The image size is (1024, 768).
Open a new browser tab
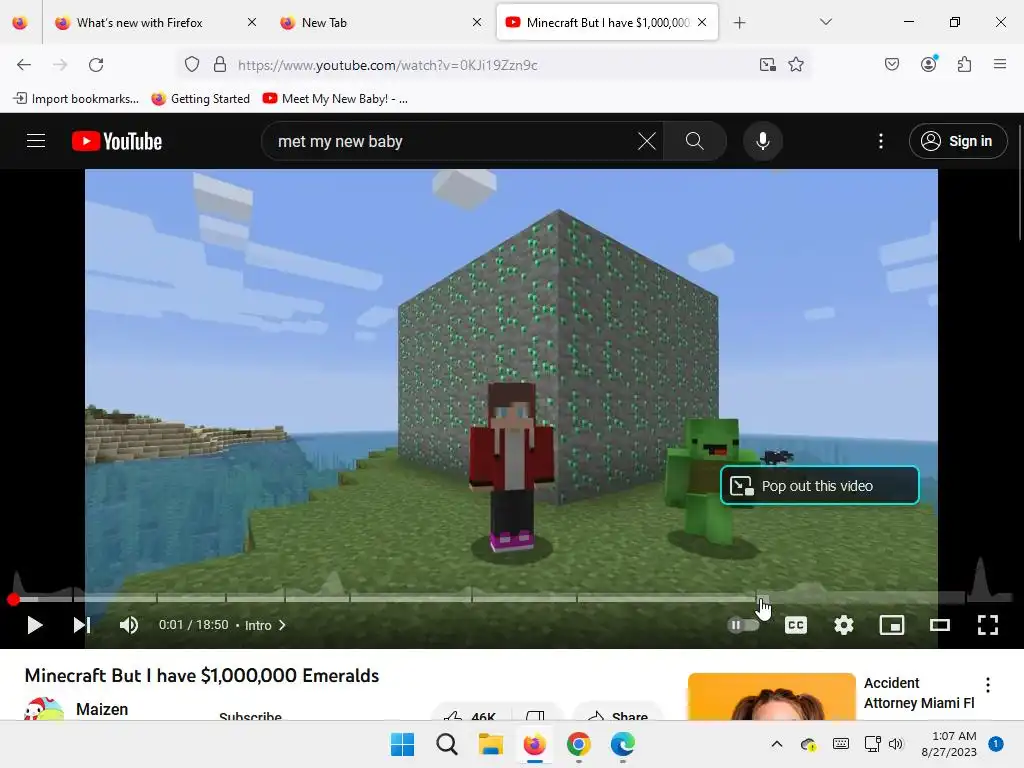tap(739, 23)
